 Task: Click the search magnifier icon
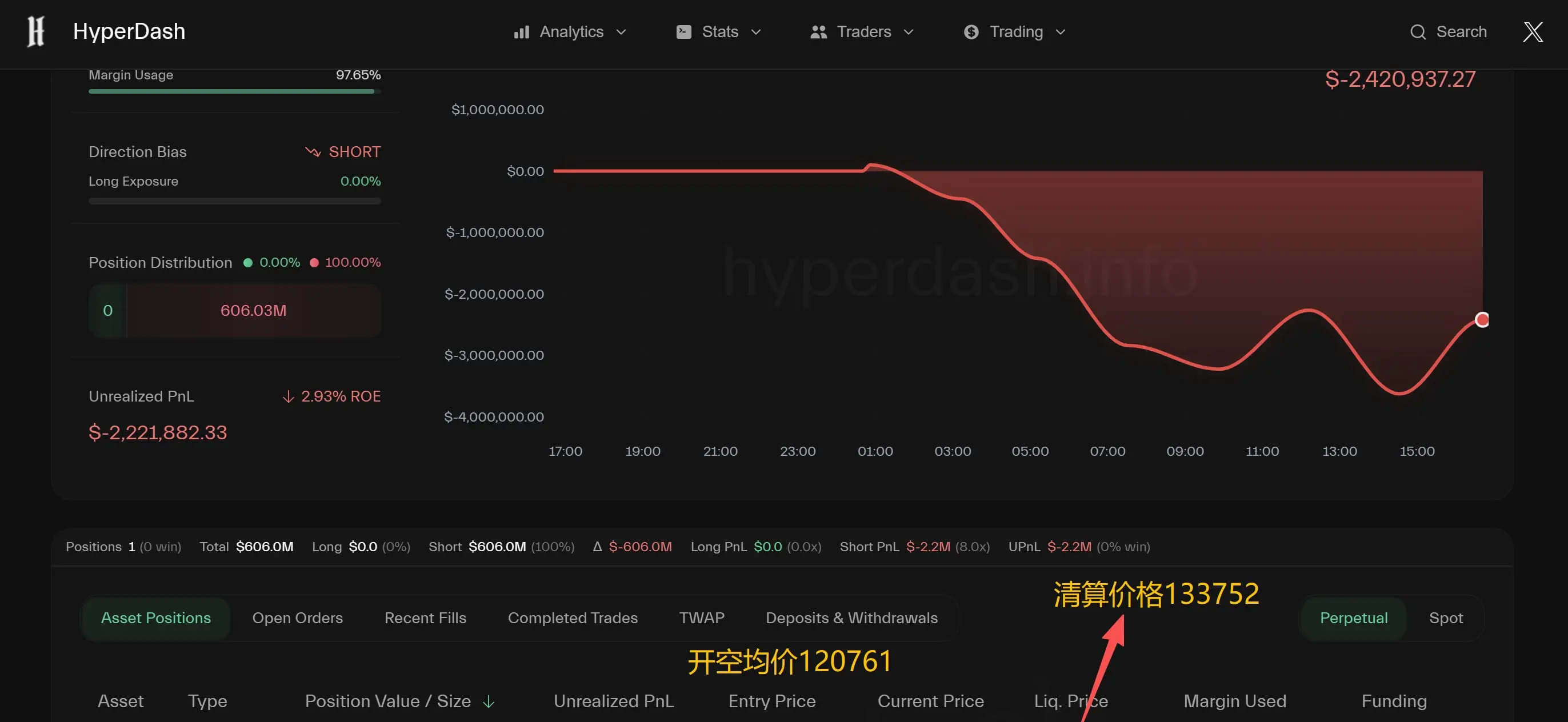(x=1418, y=32)
